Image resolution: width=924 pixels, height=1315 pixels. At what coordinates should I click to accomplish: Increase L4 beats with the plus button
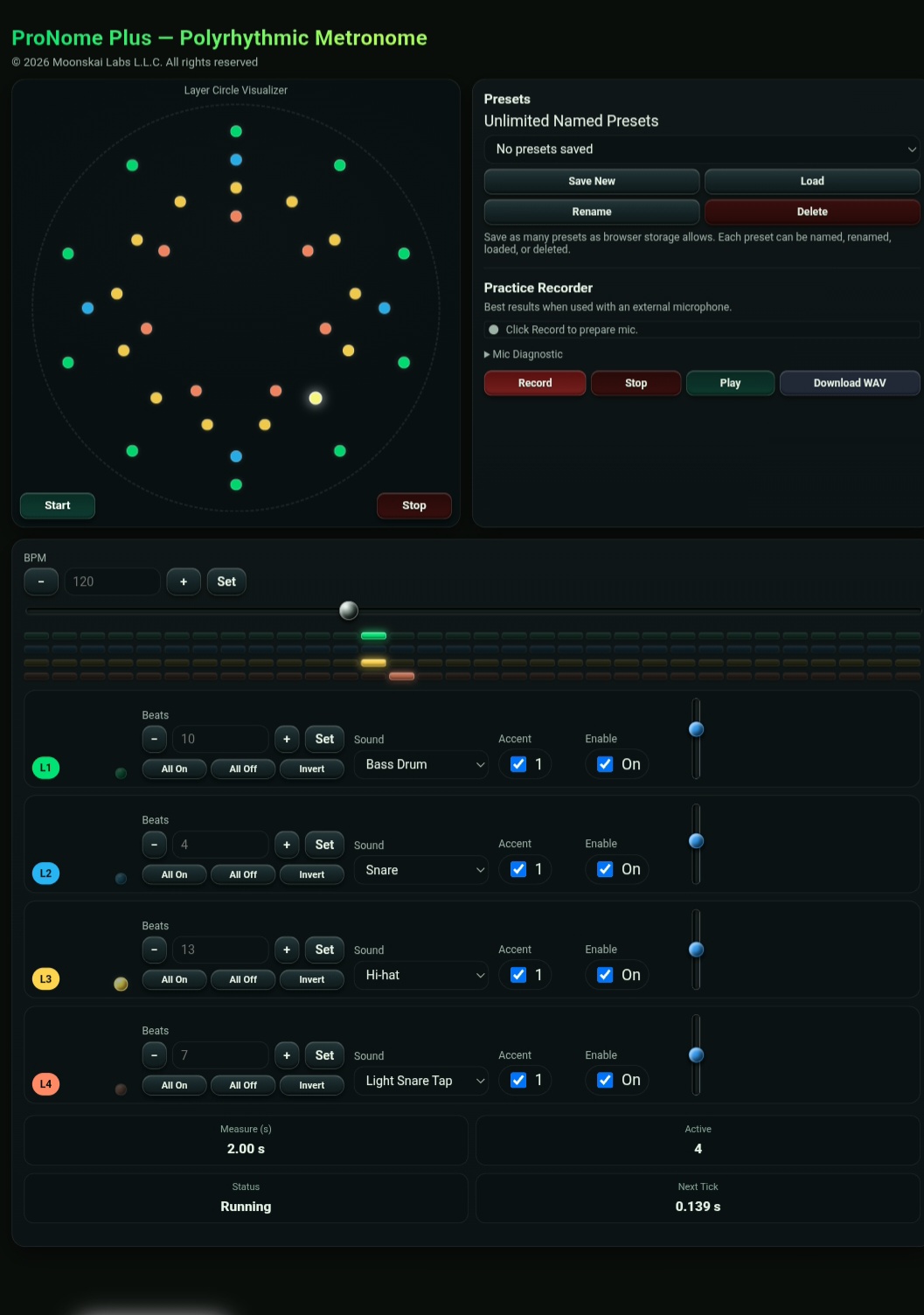coord(287,1055)
